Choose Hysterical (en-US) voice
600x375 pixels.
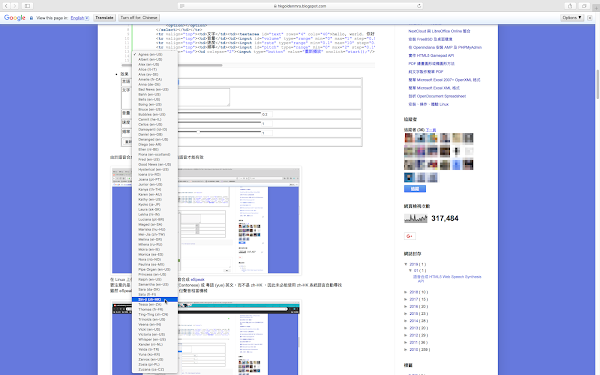coord(155,169)
